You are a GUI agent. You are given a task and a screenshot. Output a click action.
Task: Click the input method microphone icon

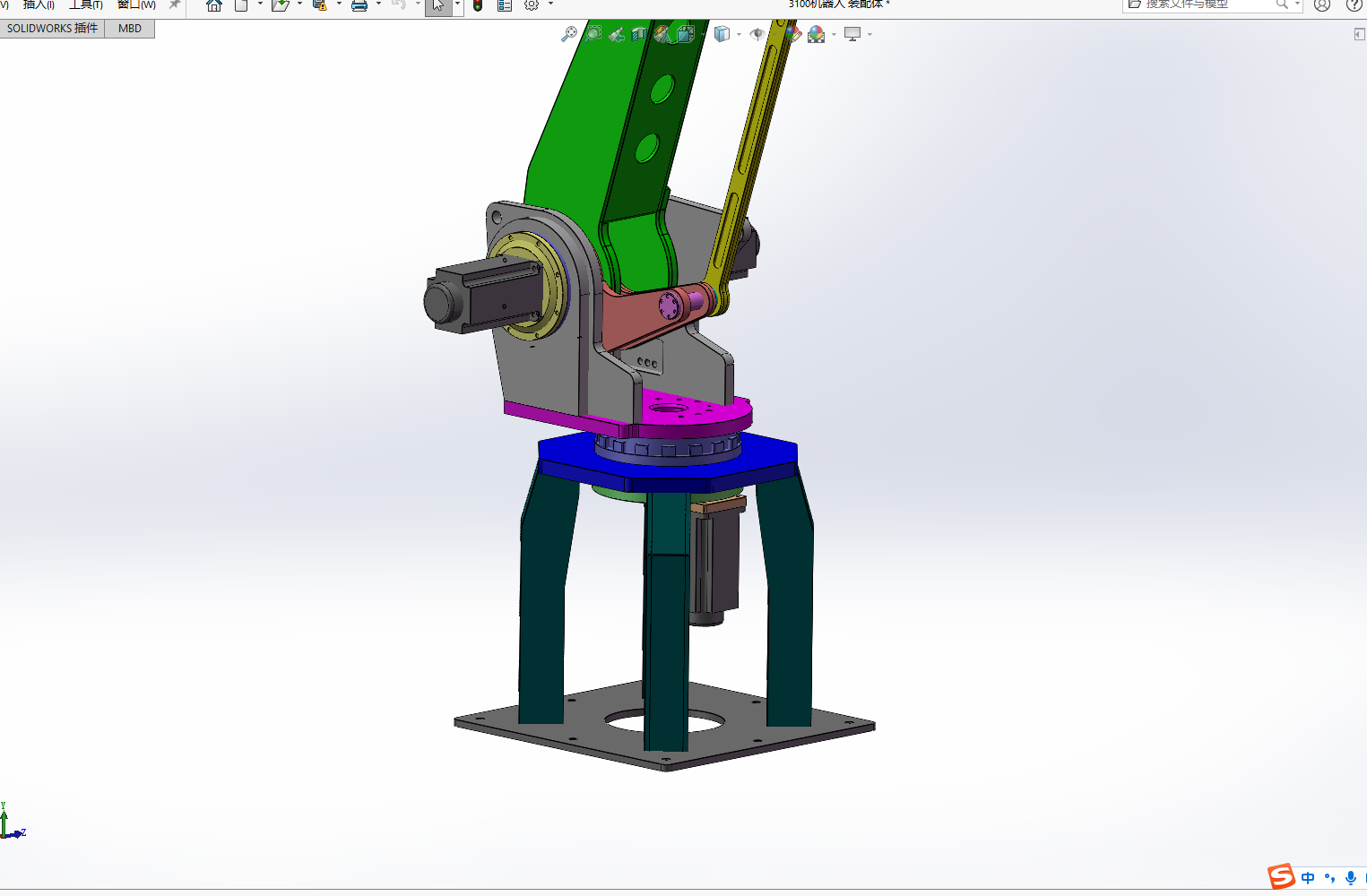pyautogui.click(x=1351, y=878)
